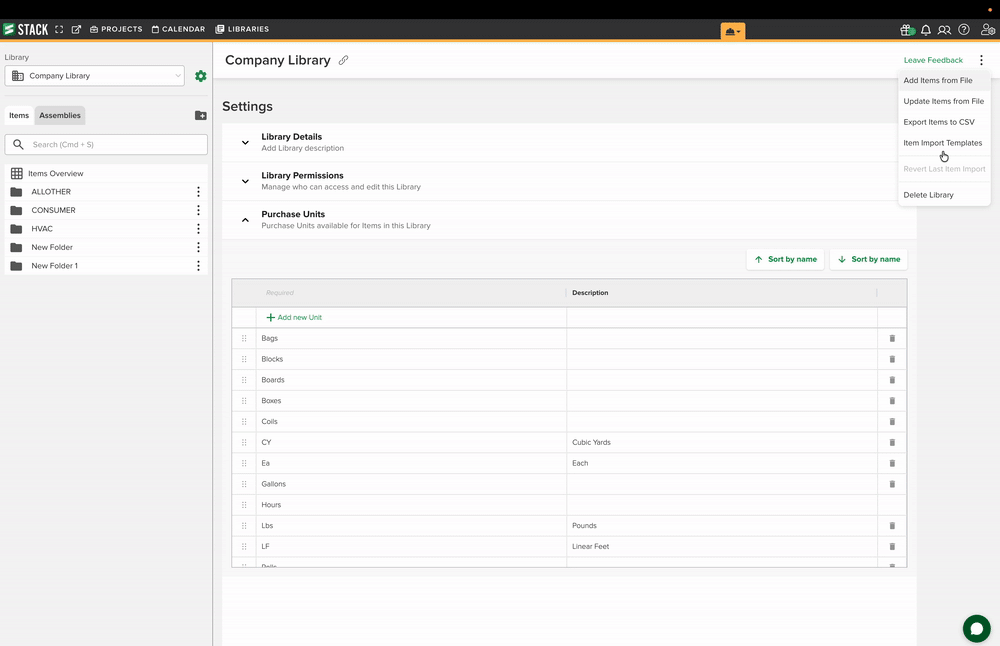This screenshot has width=1000, height=646.
Task: Open library settings gear icon
Action: [201, 76]
